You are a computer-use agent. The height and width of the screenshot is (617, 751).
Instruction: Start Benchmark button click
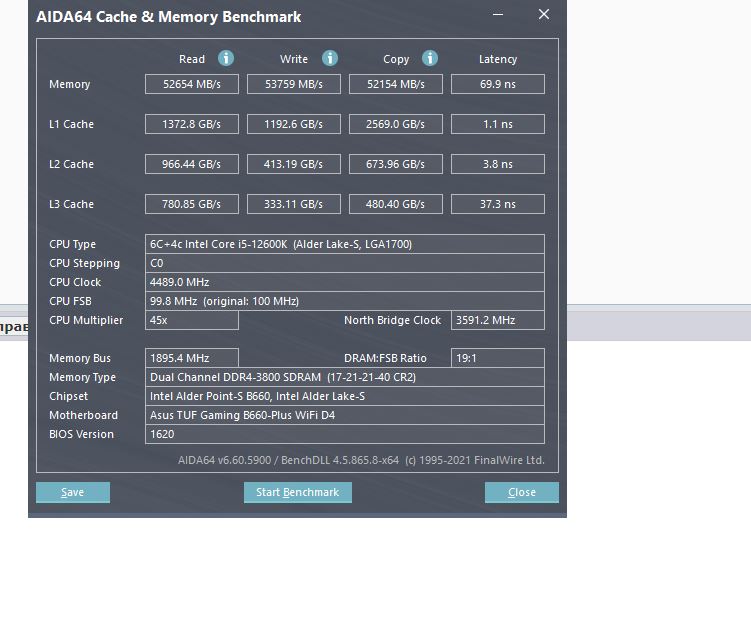pos(297,492)
